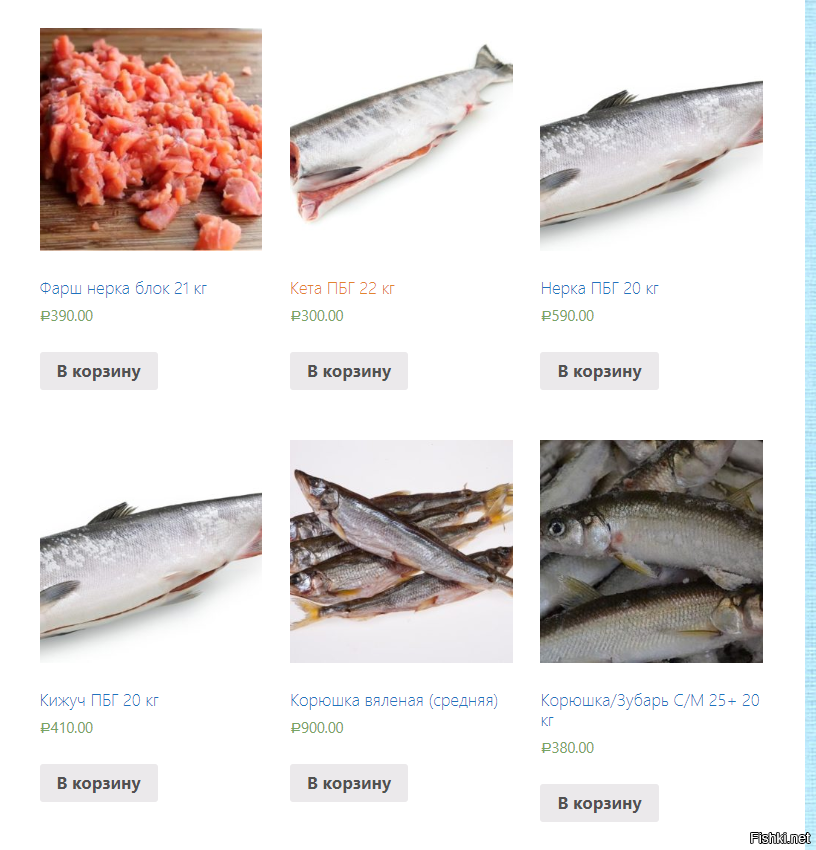Add Кета ПБГ 22 кг to cart

(349, 371)
